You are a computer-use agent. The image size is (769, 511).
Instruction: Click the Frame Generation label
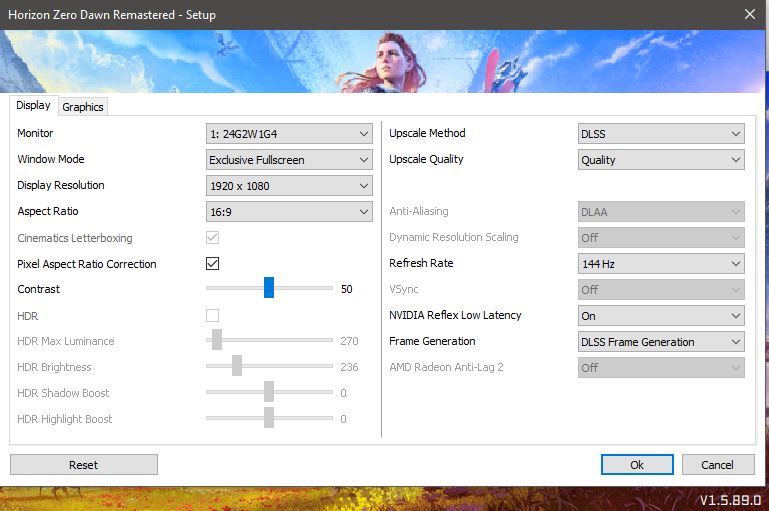click(x=432, y=341)
